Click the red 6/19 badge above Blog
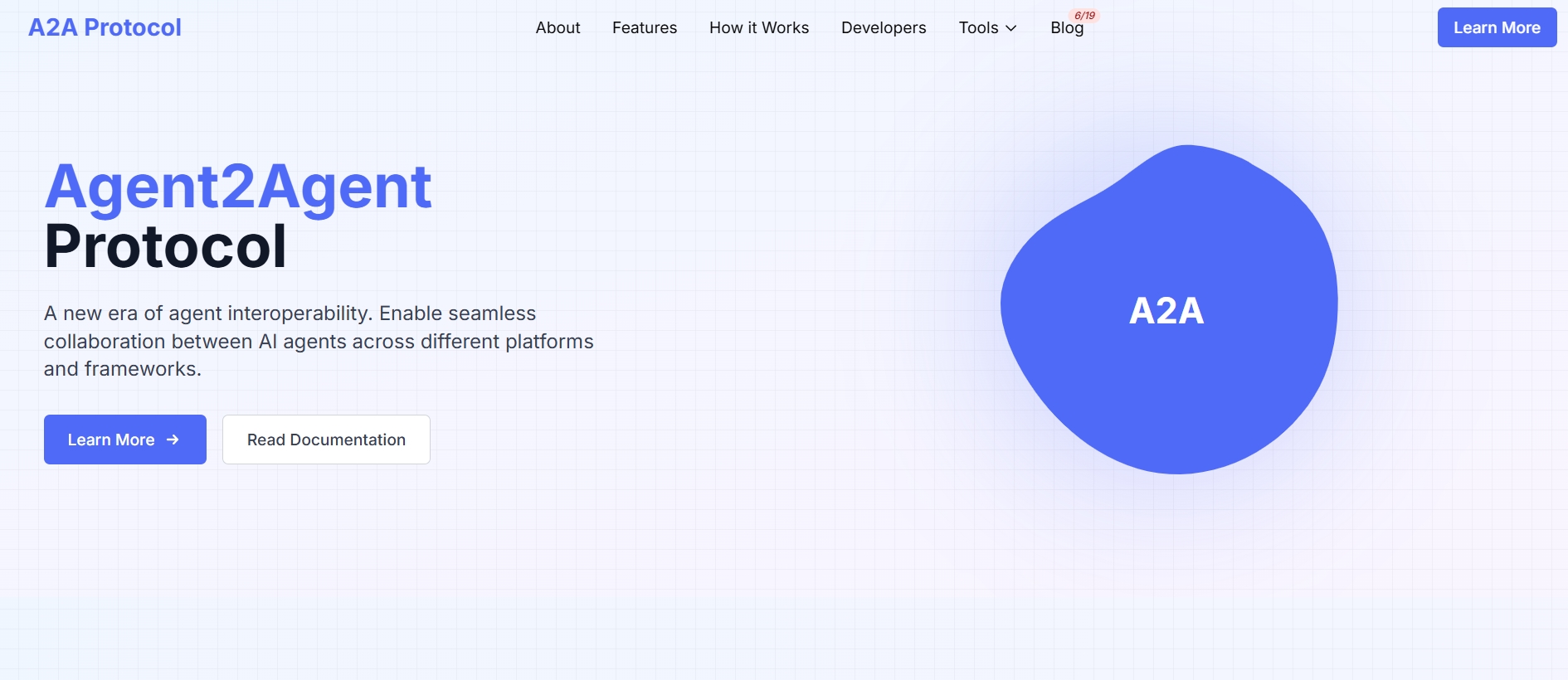Image resolution: width=1568 pixels, height=680 pixels. coord(1084,16)
